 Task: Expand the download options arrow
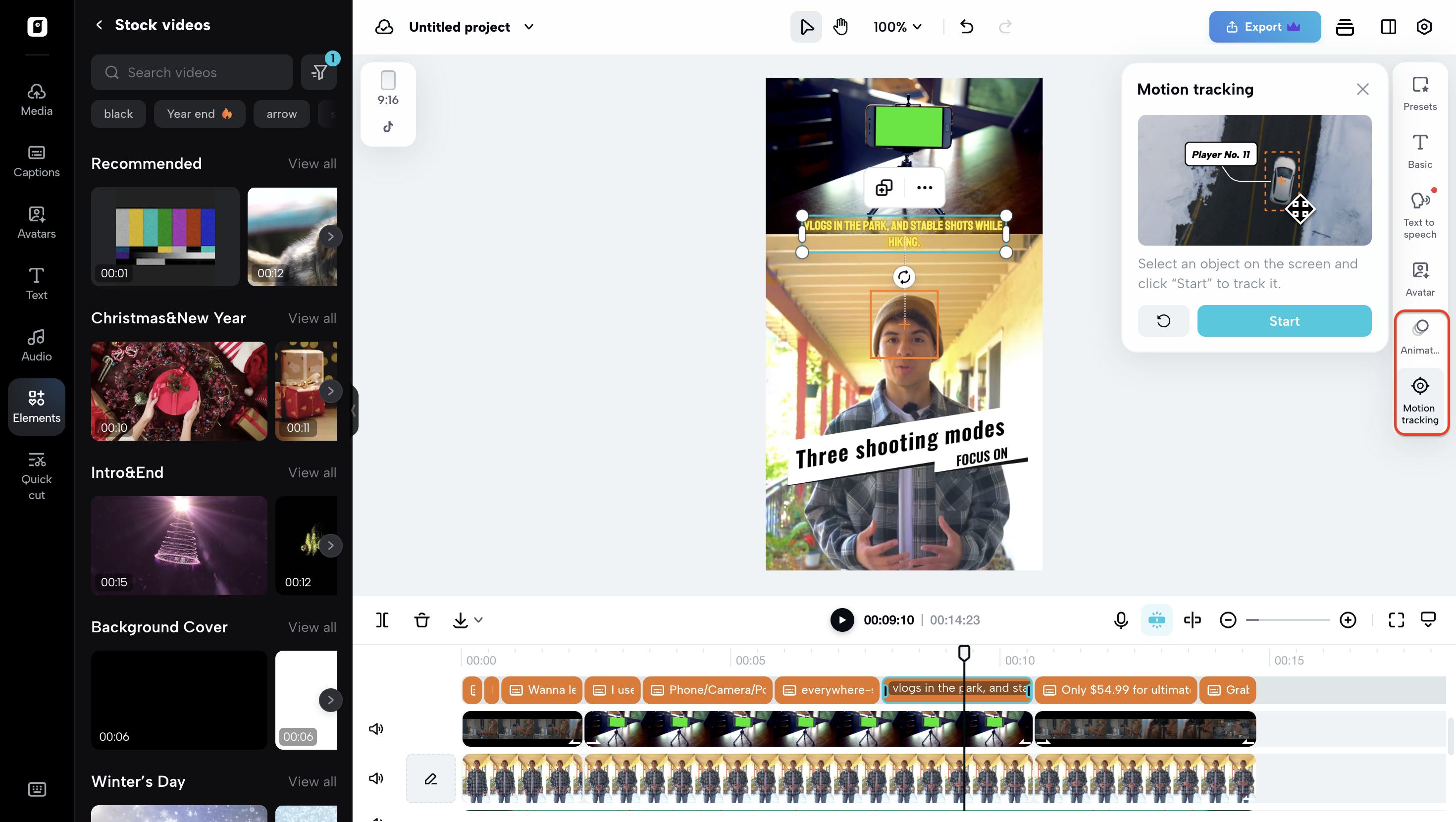click(479, 620)
